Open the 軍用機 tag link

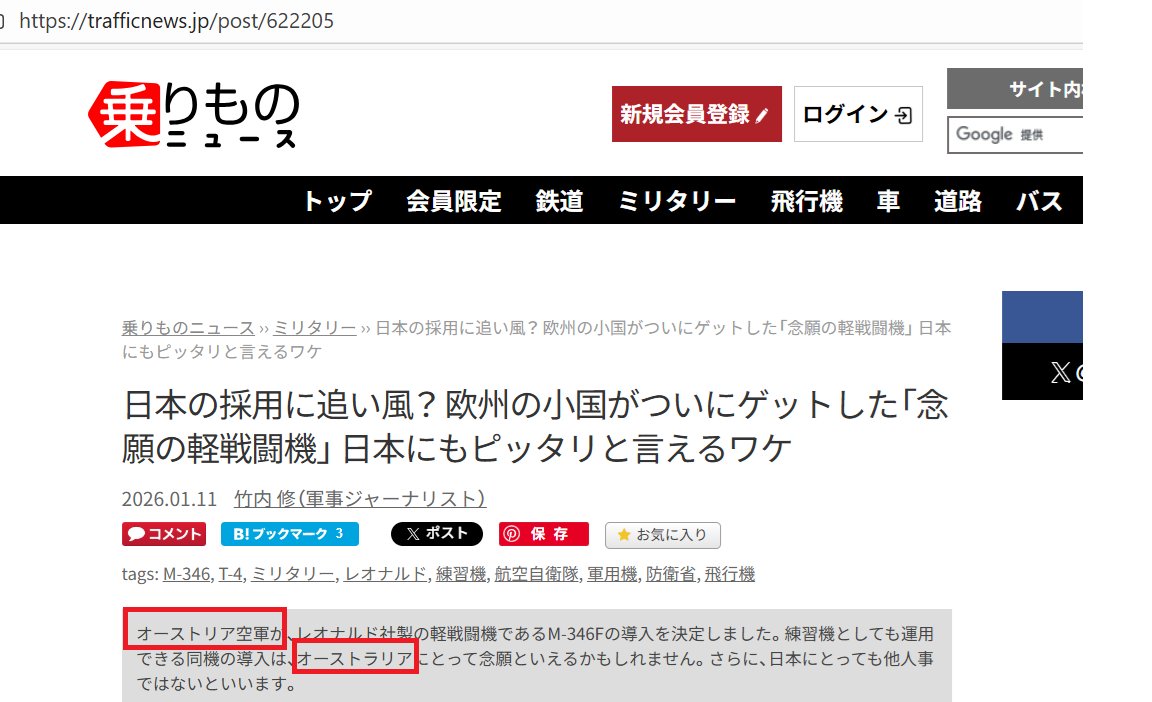coord(612,573)
